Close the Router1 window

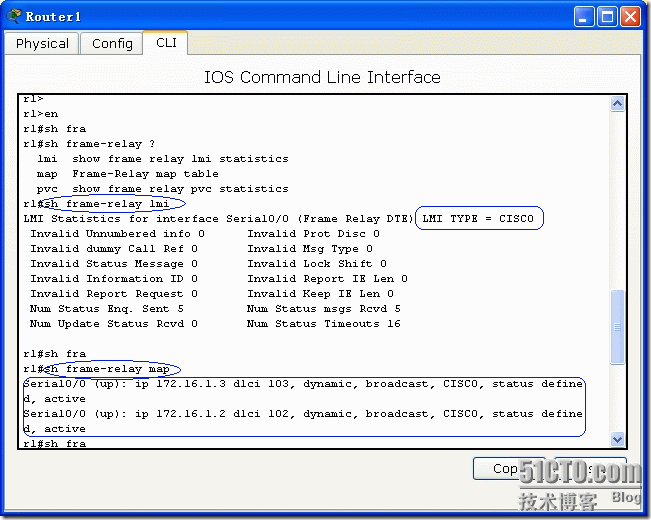(630, 17)
